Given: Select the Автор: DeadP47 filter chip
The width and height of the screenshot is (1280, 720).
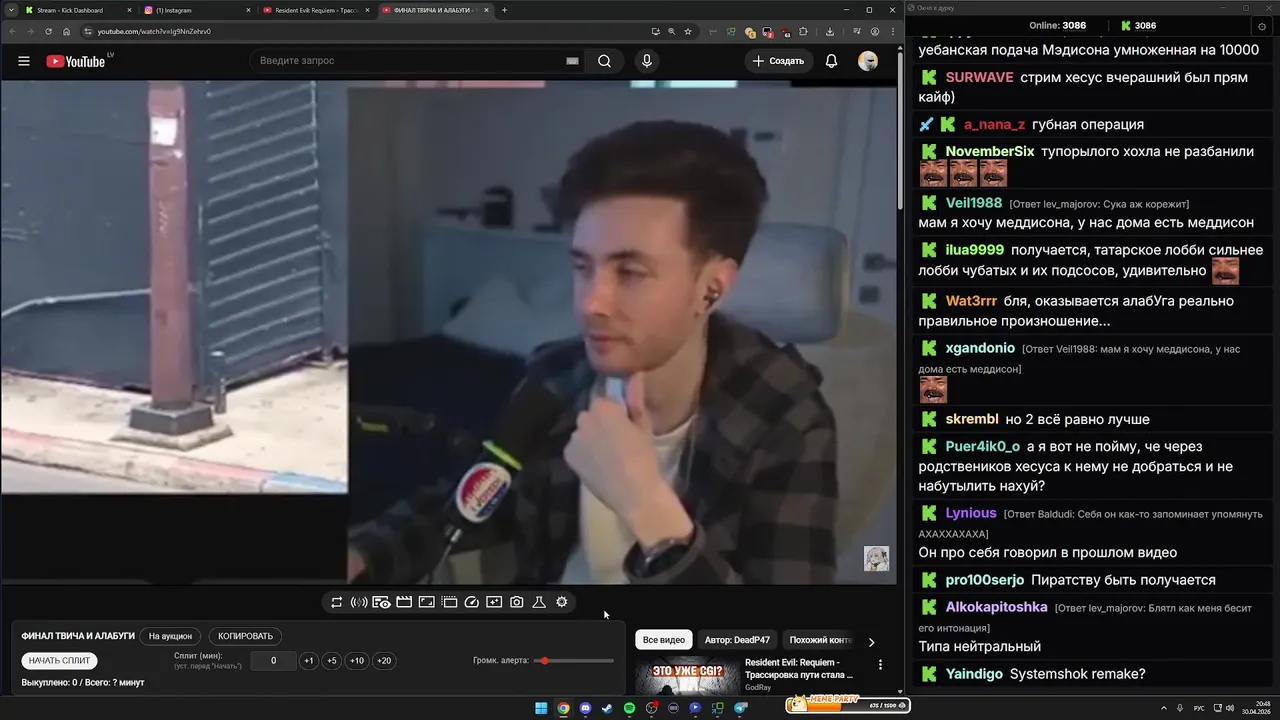Looking at the screenshot, I should tap(737, 640).
